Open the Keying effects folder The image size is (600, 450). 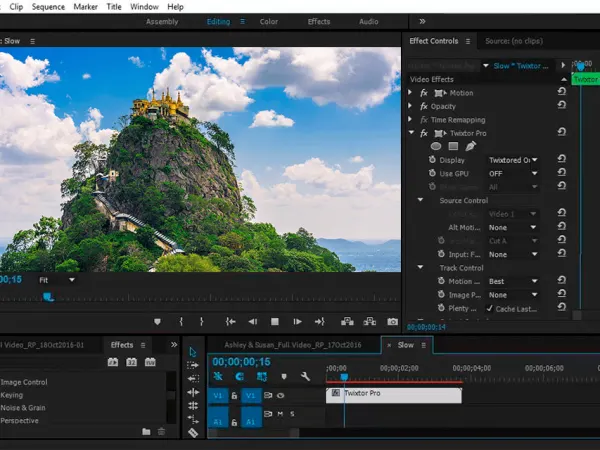[x=12, y=395]
